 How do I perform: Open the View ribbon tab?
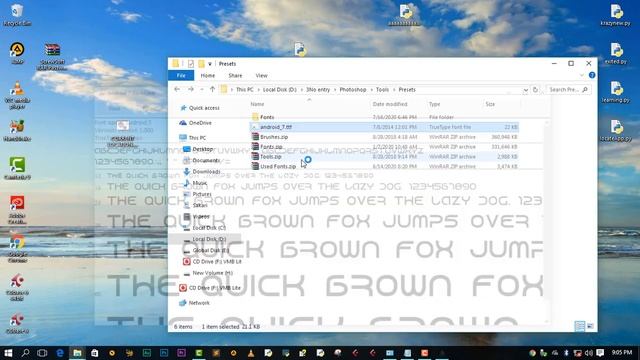tap(261, 76)
